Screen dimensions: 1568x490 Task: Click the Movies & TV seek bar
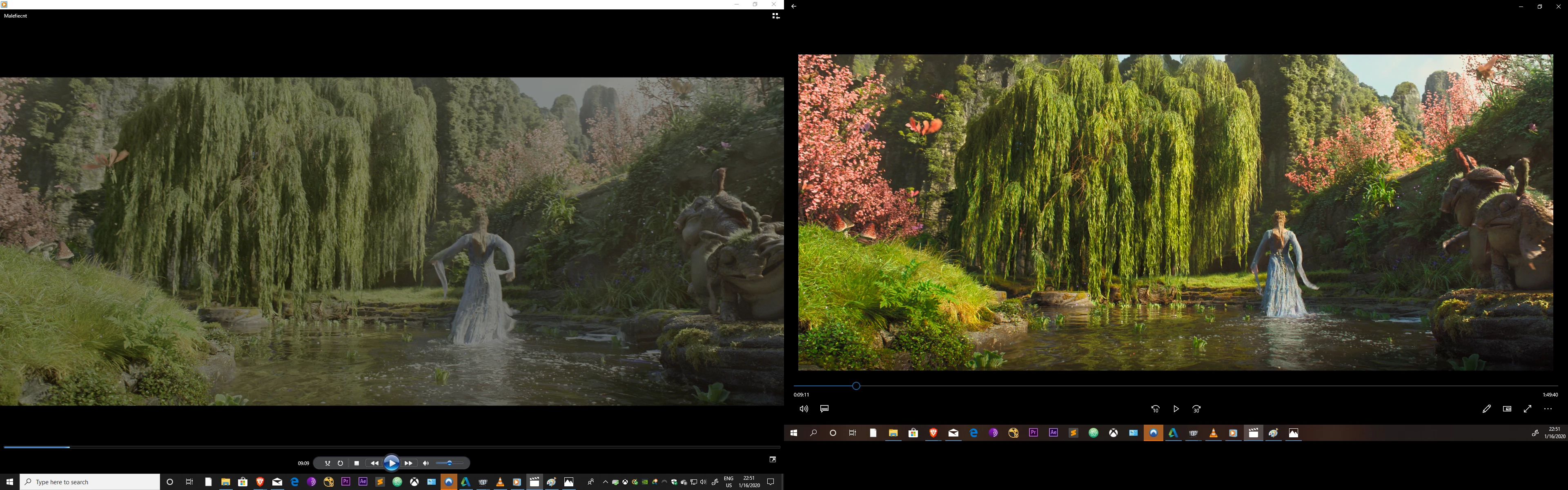click(x=1175, y=386)
